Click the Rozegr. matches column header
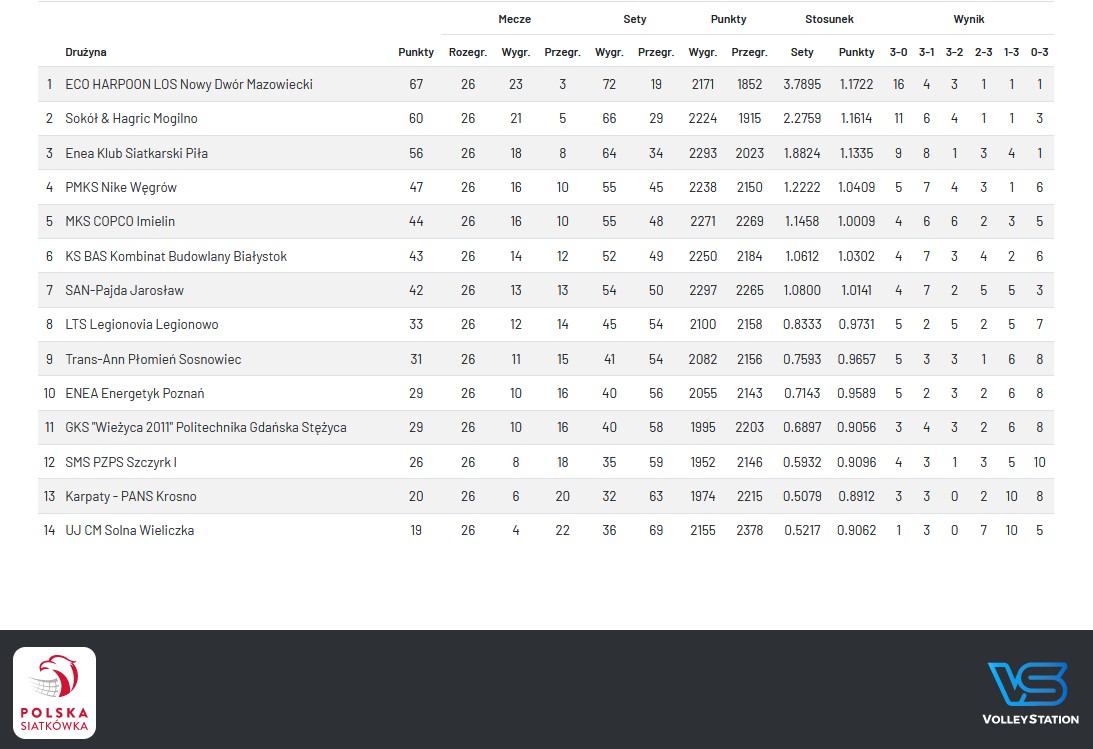Viewport: 1093px width, 749px height. (468, 52)
